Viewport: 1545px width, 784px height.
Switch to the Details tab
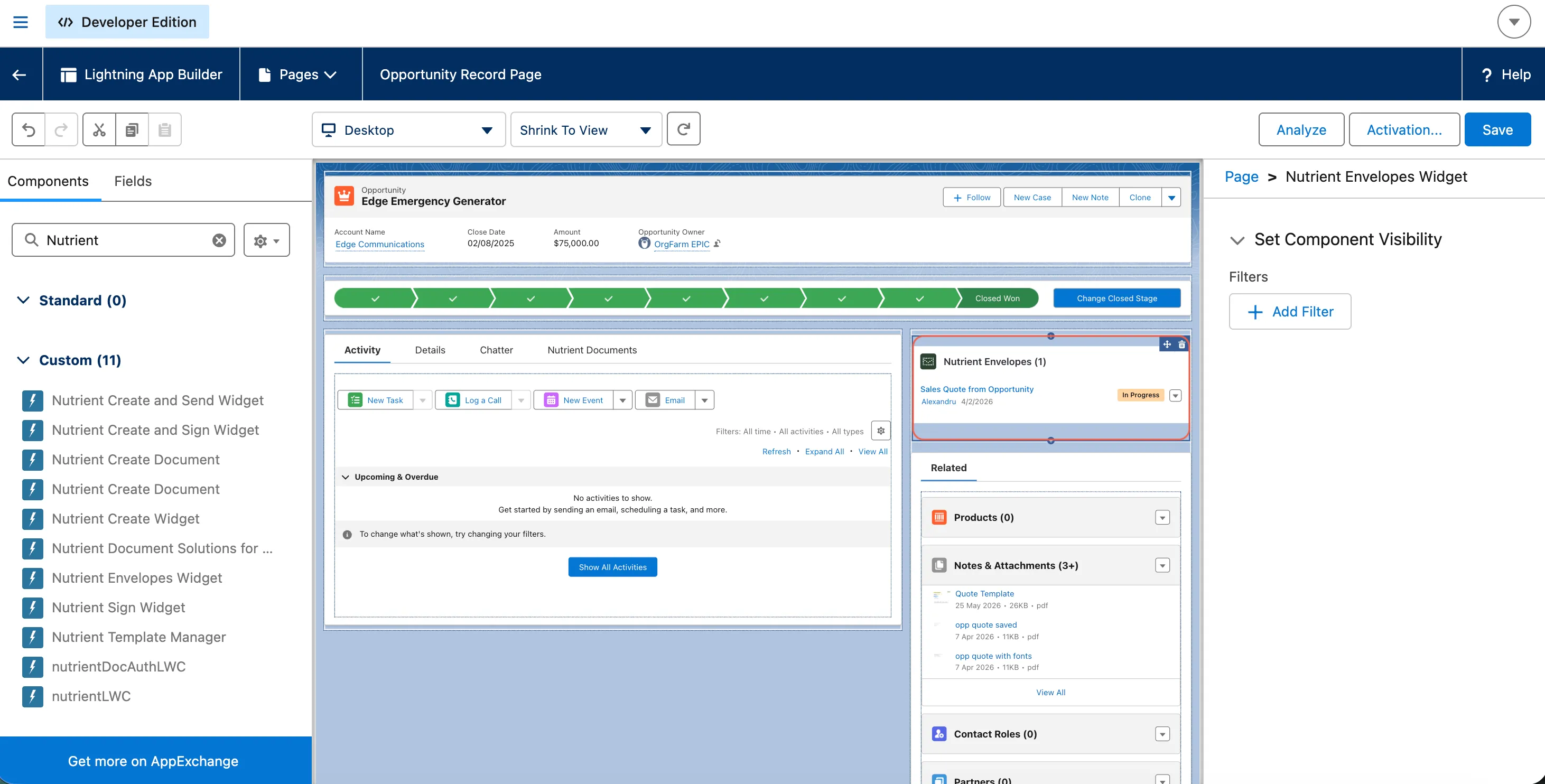(430, 350)
